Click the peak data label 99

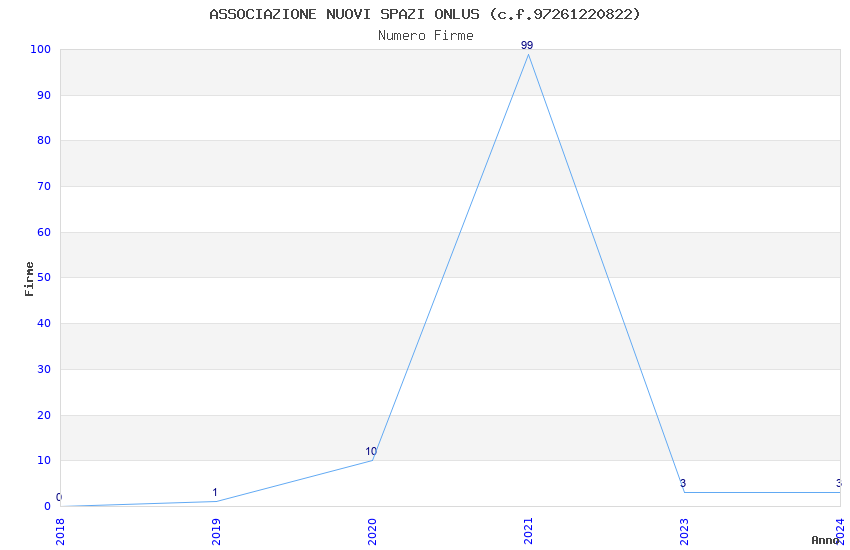pyautogui.click(x=527, y=46)
